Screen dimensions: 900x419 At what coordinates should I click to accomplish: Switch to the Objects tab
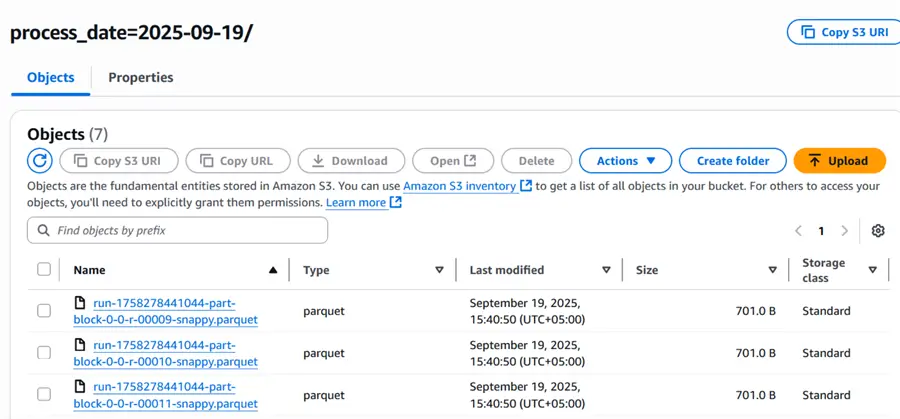(x=51, y=77)
